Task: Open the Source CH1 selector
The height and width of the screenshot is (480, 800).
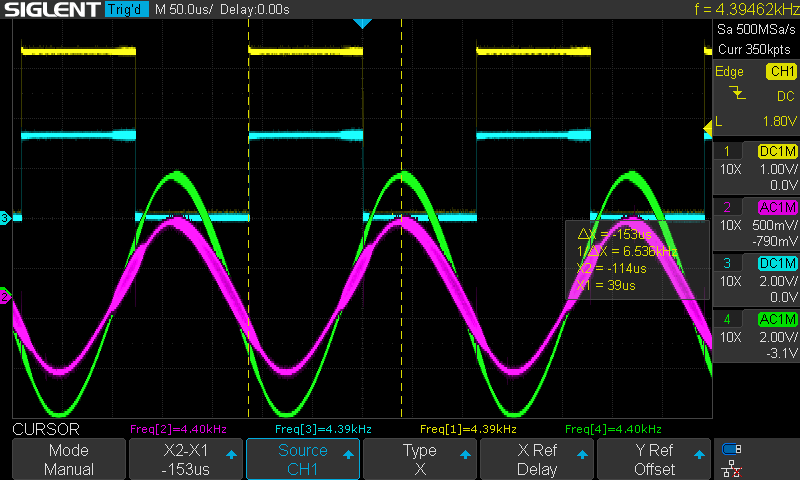Action: click(x=303, y=459)
